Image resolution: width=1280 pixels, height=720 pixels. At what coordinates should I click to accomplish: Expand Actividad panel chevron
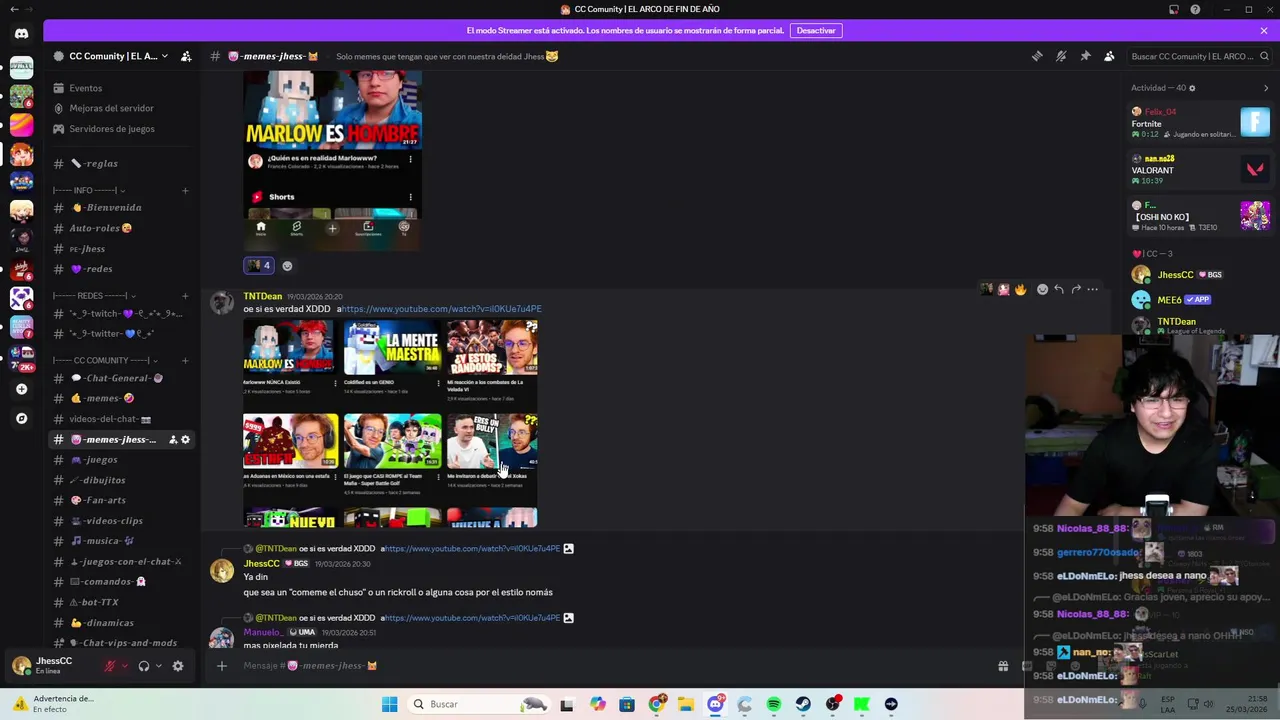(1265, 88)
